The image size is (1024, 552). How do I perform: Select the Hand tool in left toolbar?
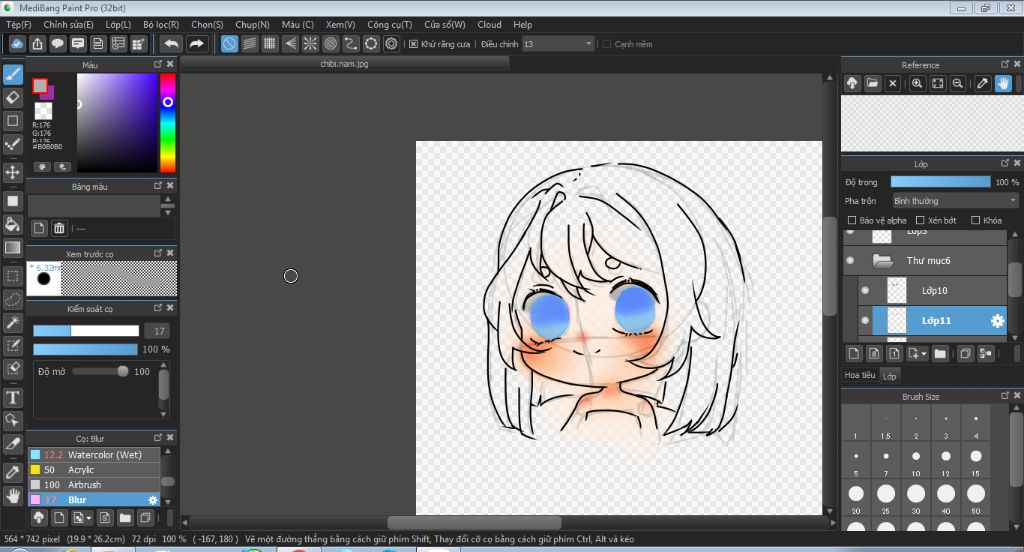click(x=12, y=496)
